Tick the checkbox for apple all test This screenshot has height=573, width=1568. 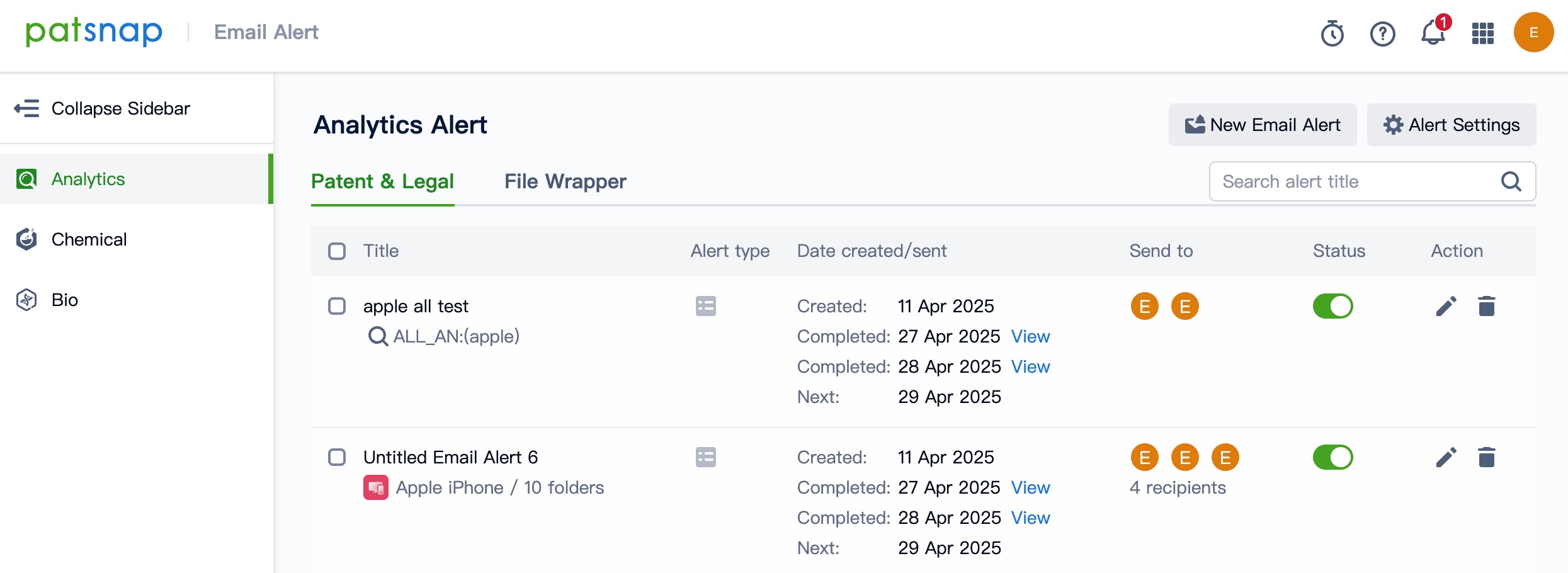337,307
